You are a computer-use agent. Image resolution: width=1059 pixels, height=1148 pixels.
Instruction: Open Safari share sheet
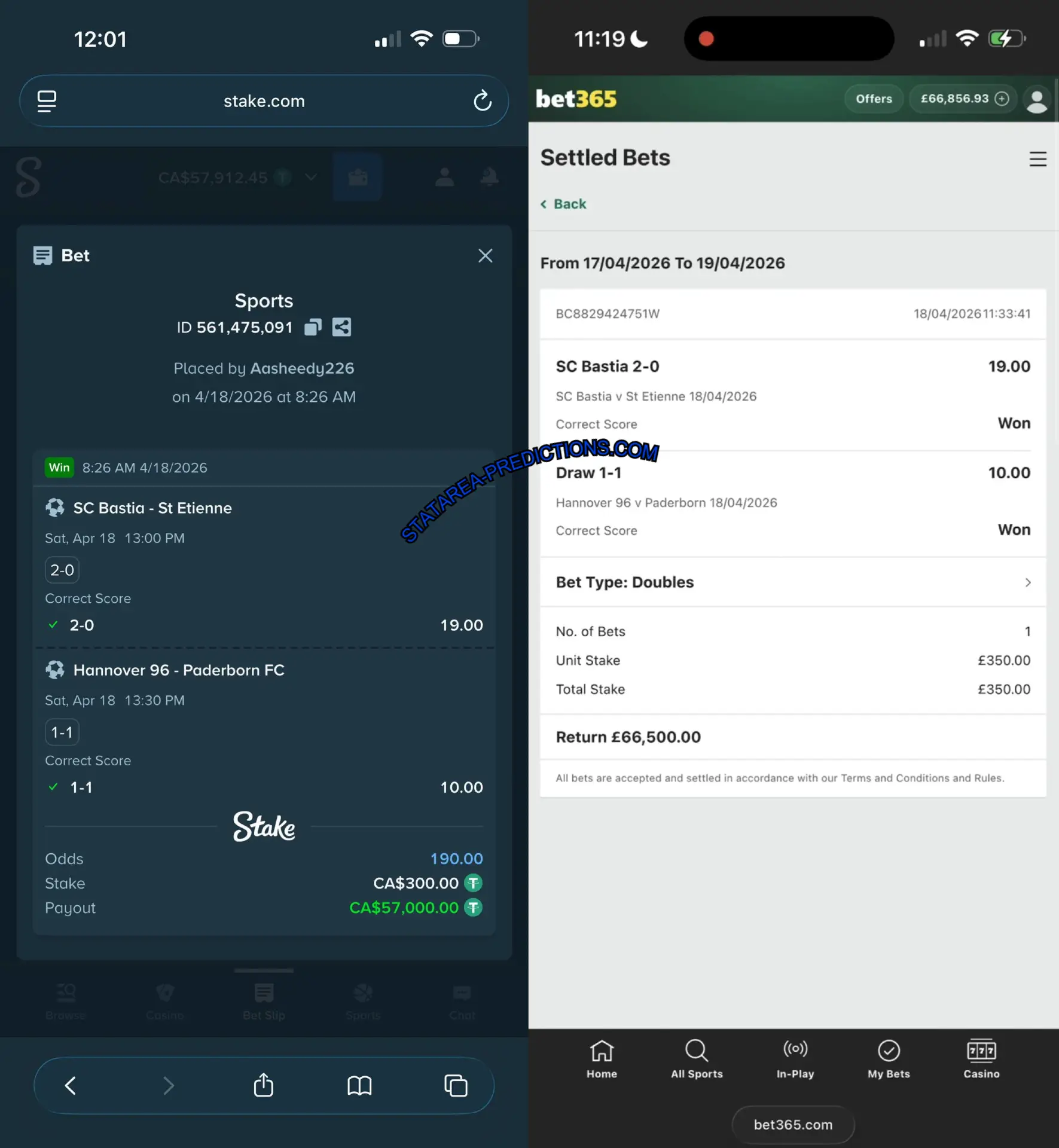coord(263,1085)
